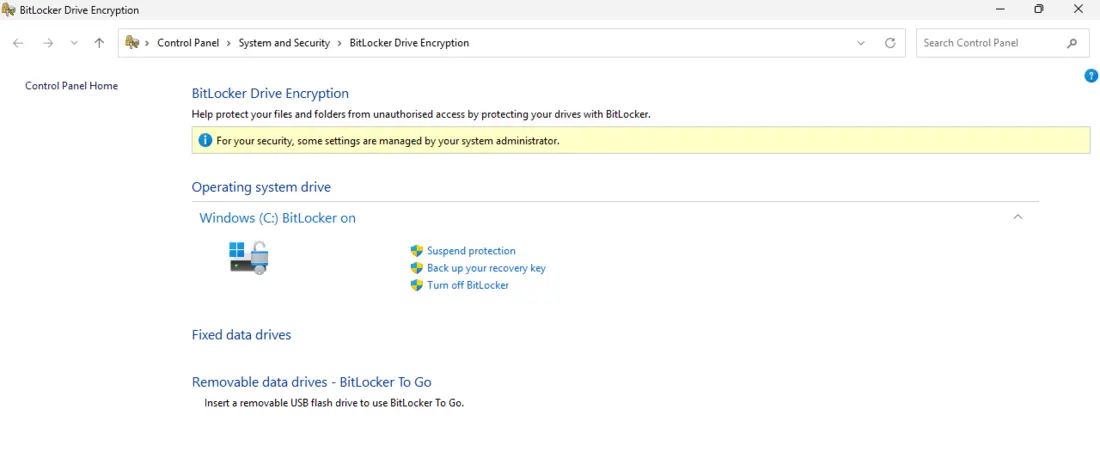Click the Back navigation arrow
The height and width of the screenshot is (464, 1100).
pos(18,43)
